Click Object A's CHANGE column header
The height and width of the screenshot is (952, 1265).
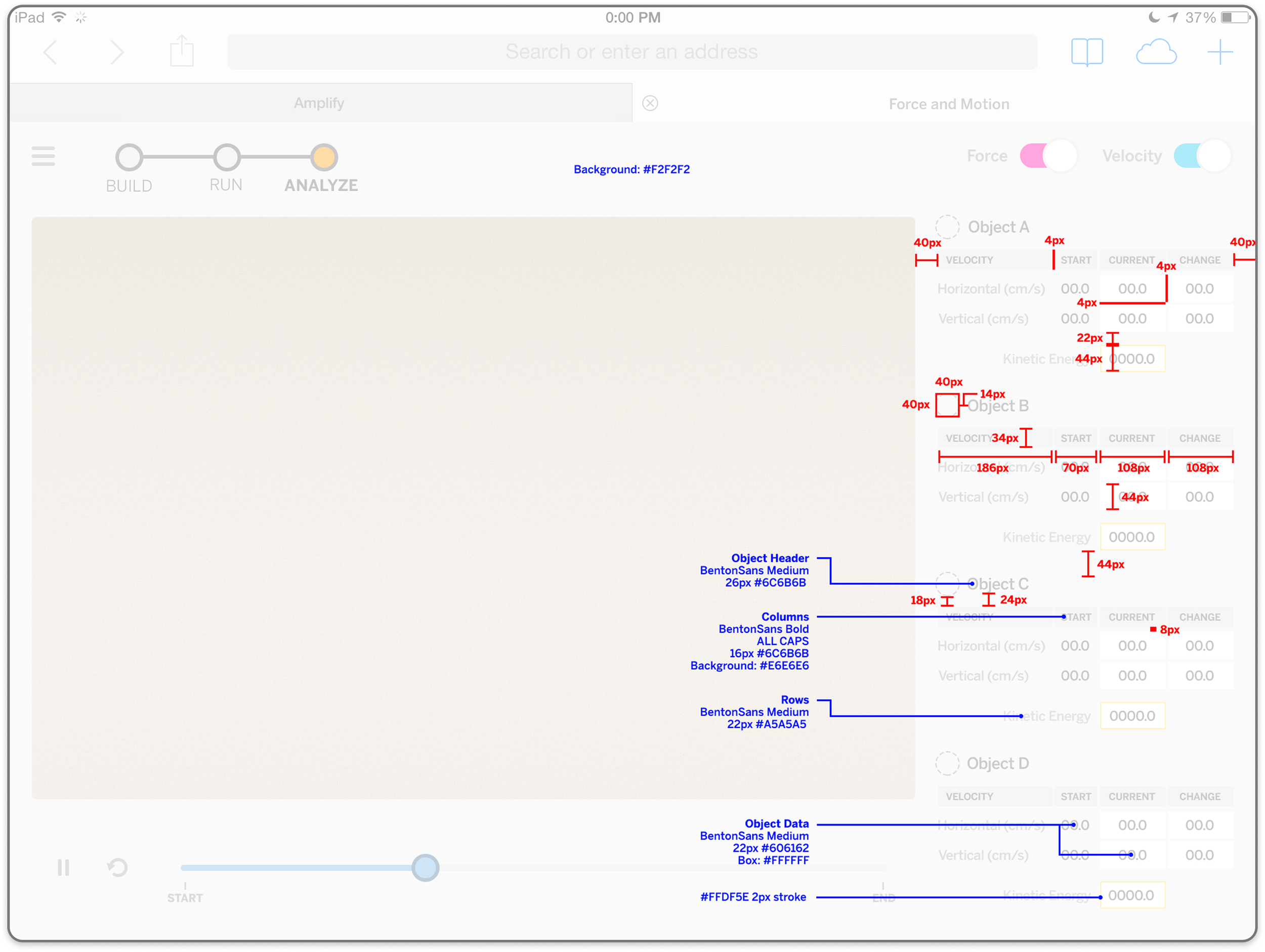click(x=1200, y=260)
